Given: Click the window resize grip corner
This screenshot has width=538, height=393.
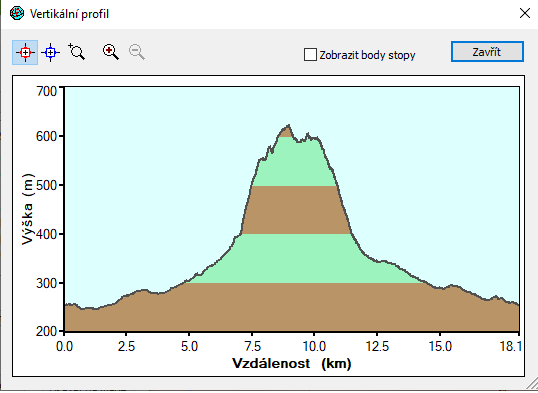Looking at the screenshot, I should click(531, 384).
